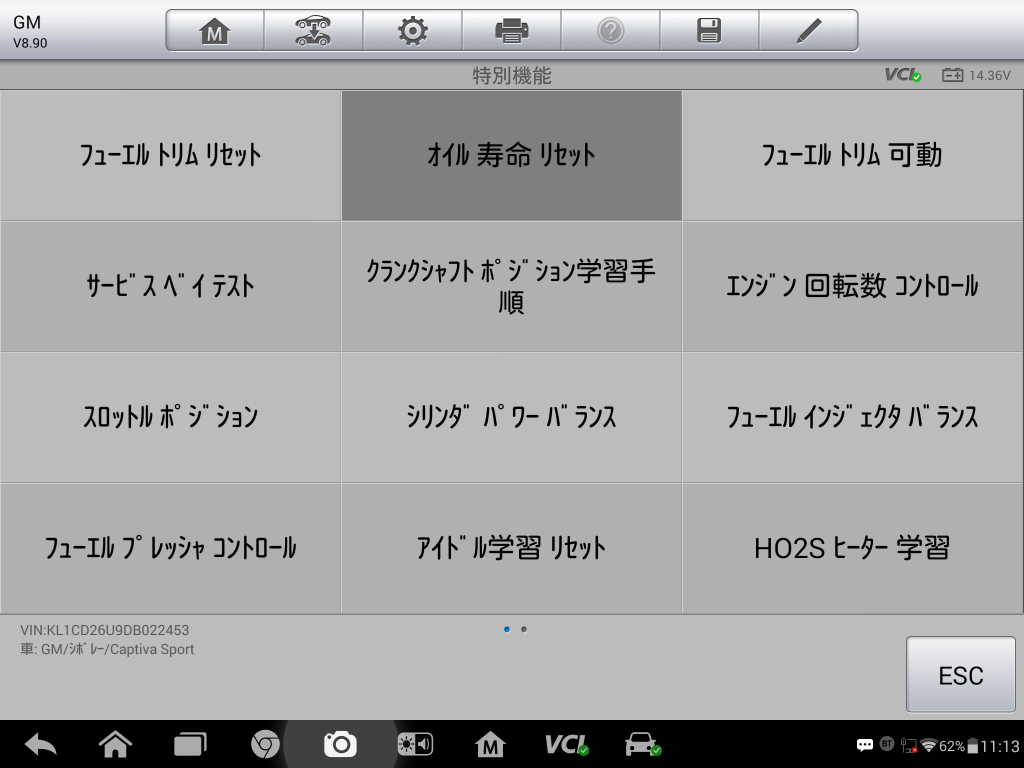
Task: Select フューエル トリム リセット function
Action: 170,155
